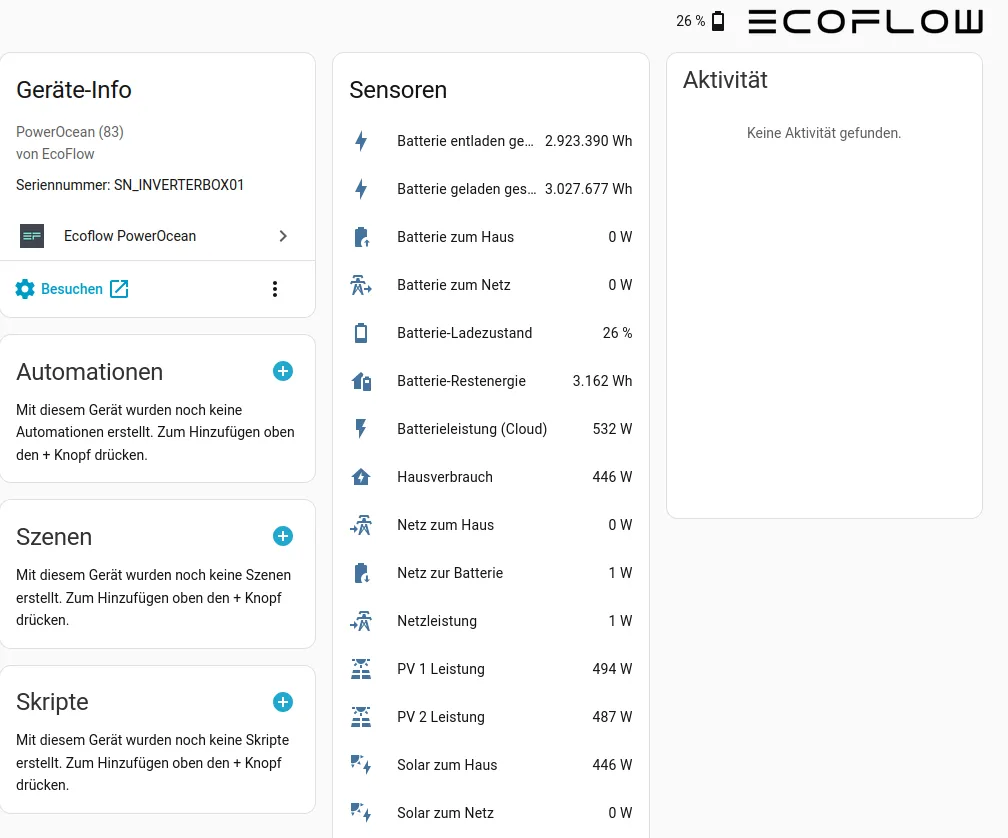Image resolution: width=1008 pixels, height=838 pixels.
Task: Click the Keine Aktivität gefunden message
Action: point(824,133)
